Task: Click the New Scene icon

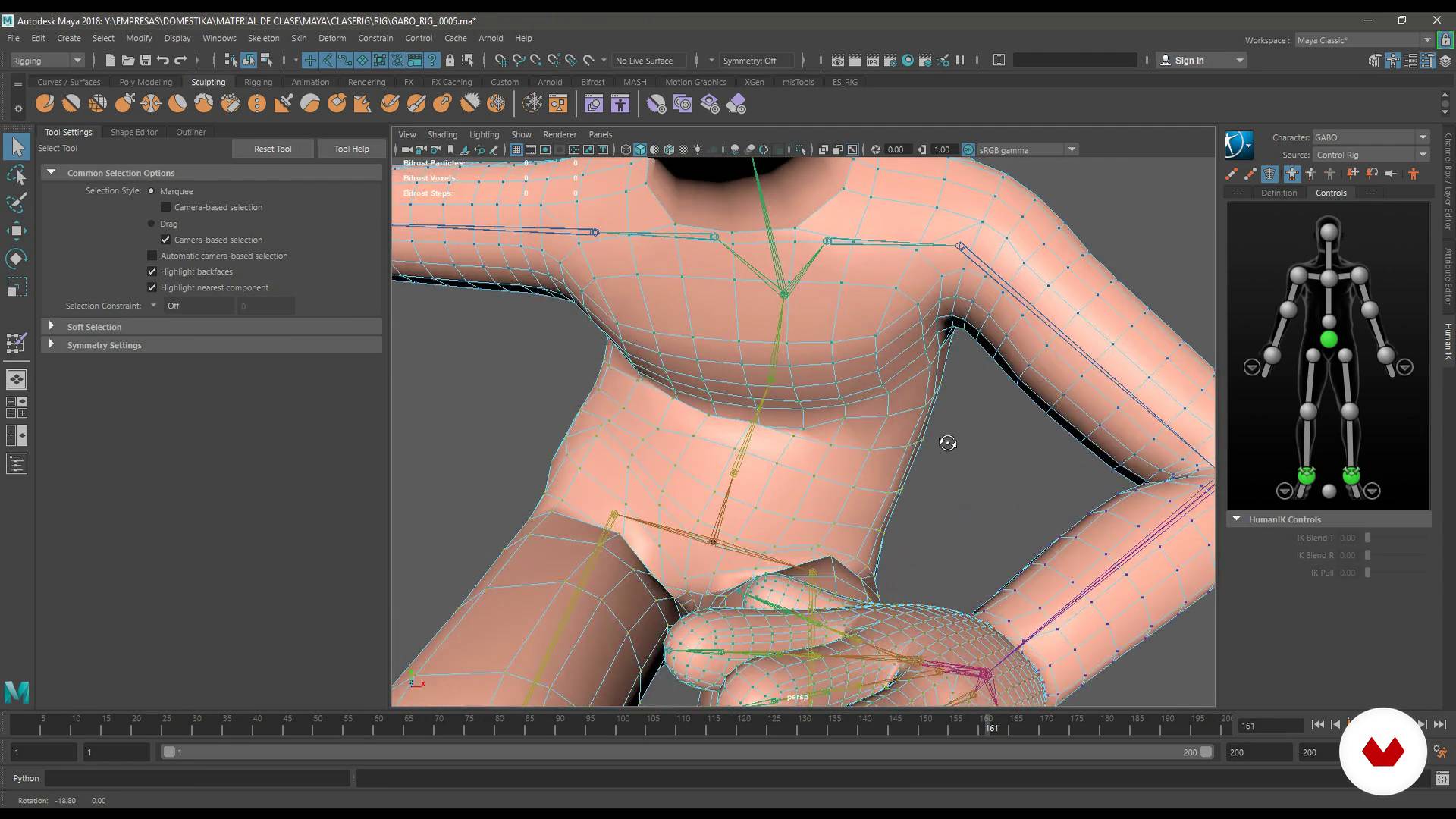Action: pyautogui.click(x=110, y=61)
